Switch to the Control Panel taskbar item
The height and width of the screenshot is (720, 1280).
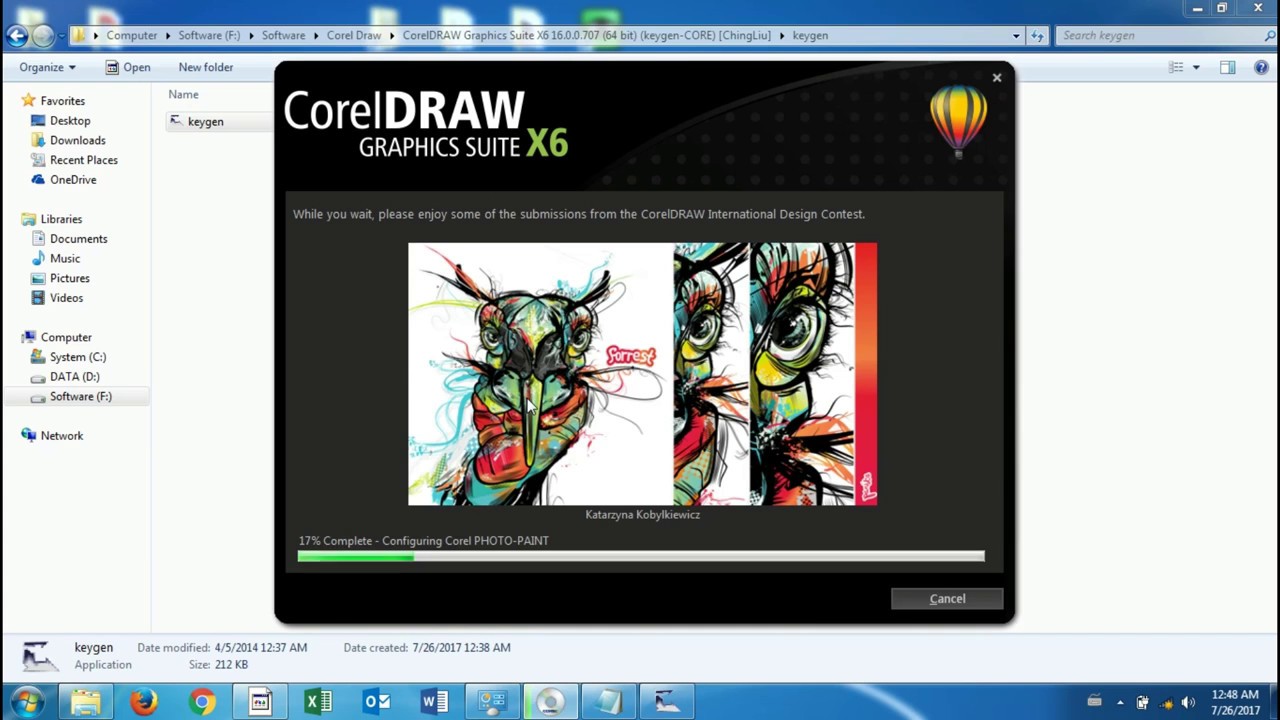point(492,702)
